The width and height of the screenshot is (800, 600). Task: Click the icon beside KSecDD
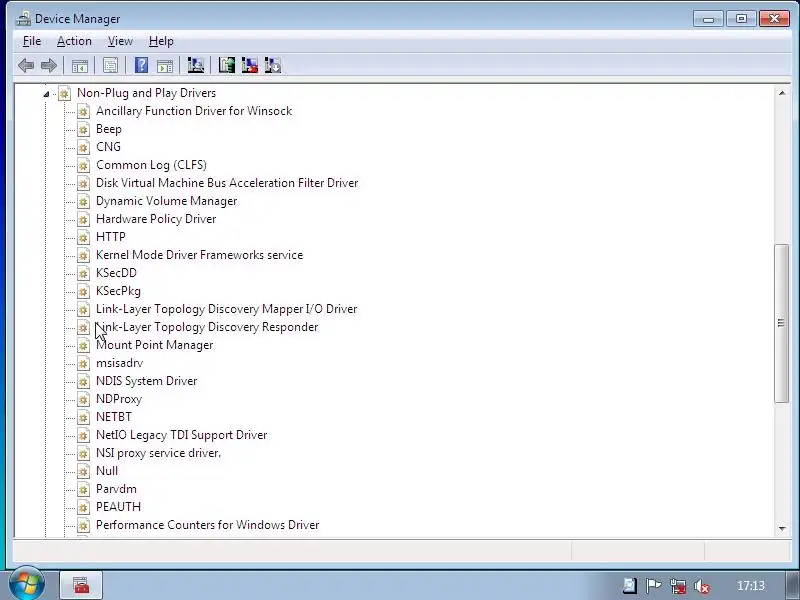(x=83, y=273)
